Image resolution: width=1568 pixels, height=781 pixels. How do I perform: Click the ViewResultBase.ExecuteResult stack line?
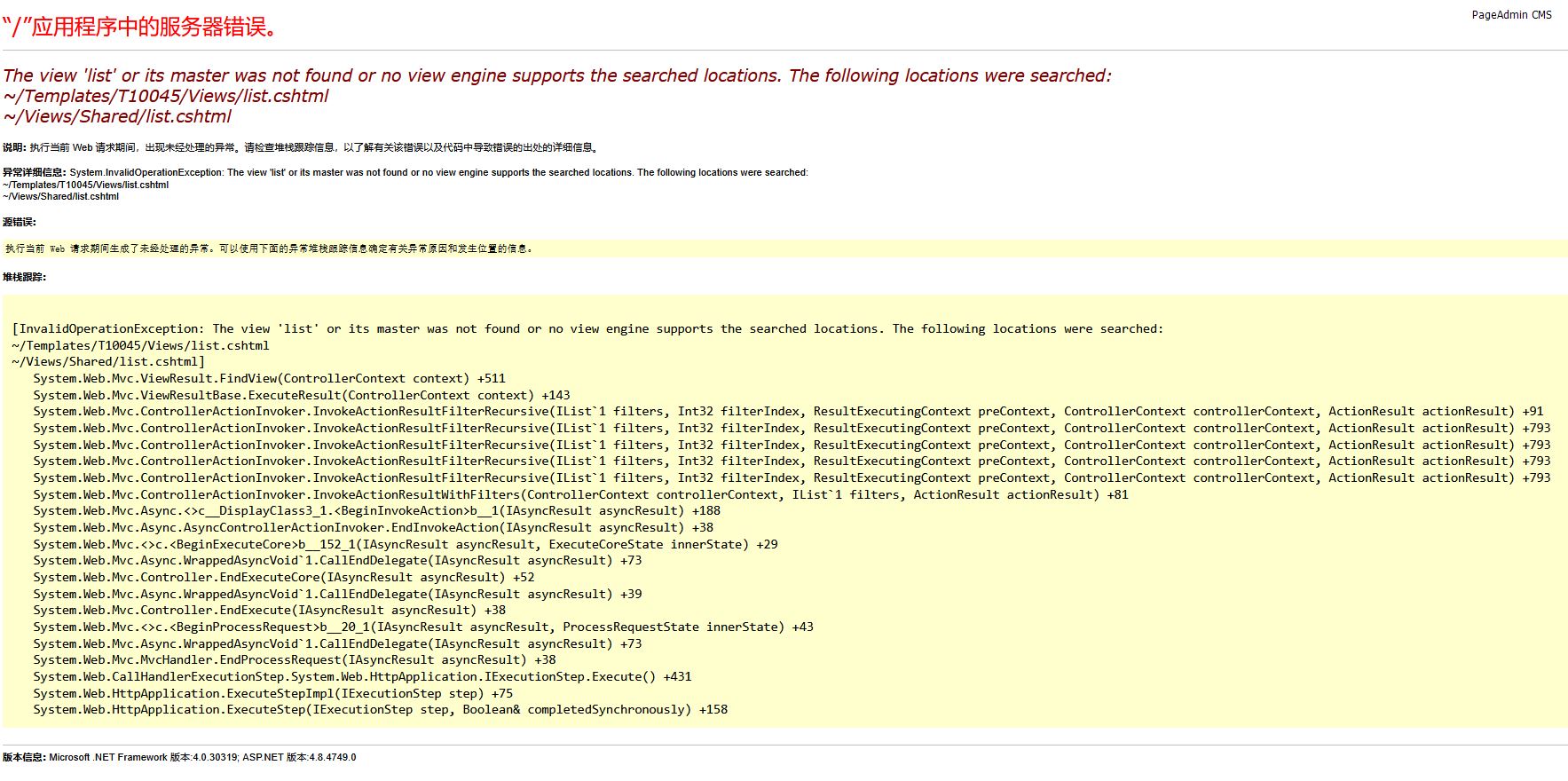coord(302,395)
